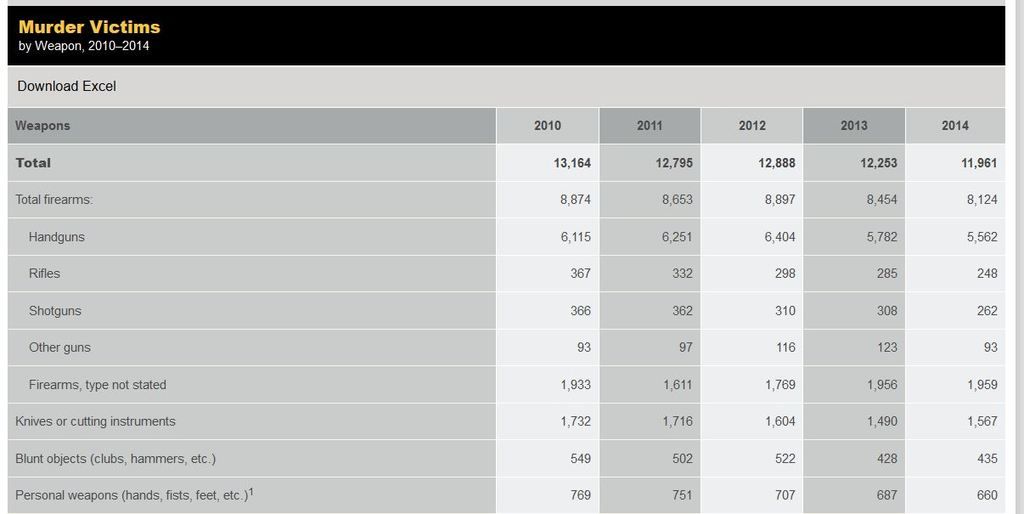Viewport: 1024px width, 514px height.
Task: Click the Murder Victims title
Action: point(89,27)
